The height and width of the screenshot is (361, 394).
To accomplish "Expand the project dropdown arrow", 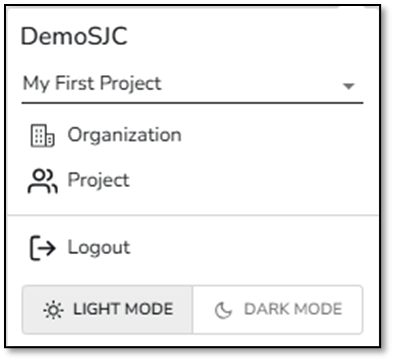I will (x=348, y=86).
